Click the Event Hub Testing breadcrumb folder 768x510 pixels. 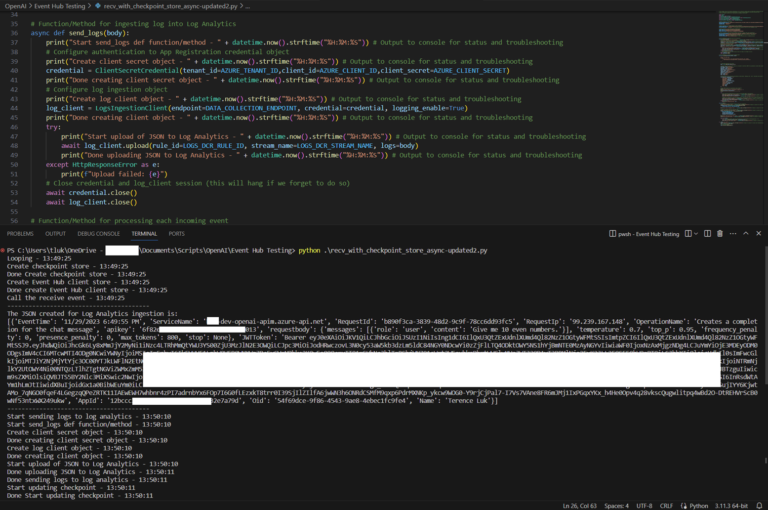(x=60, y=6)
